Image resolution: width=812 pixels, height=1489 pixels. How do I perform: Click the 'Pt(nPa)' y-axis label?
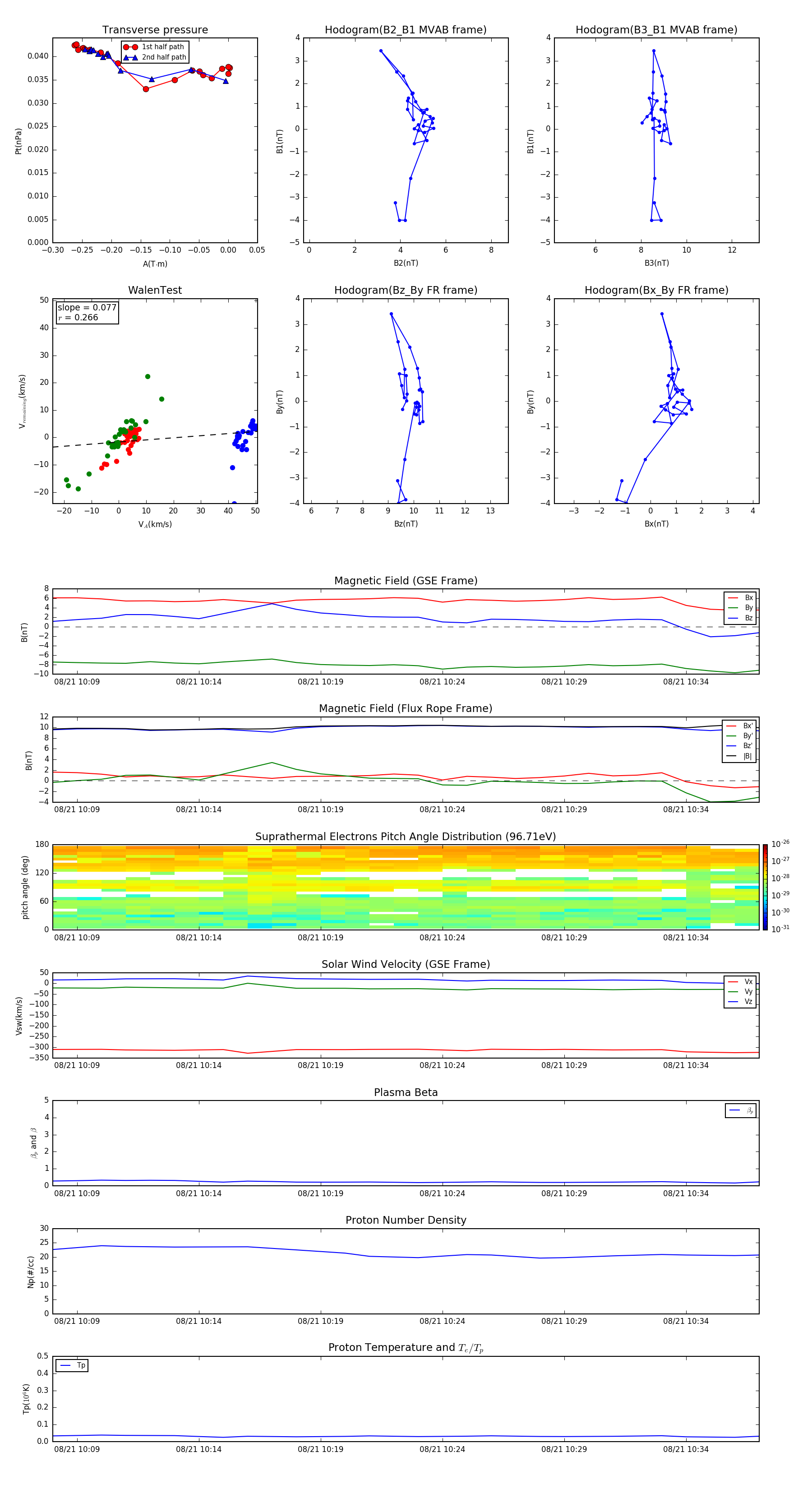18,140
